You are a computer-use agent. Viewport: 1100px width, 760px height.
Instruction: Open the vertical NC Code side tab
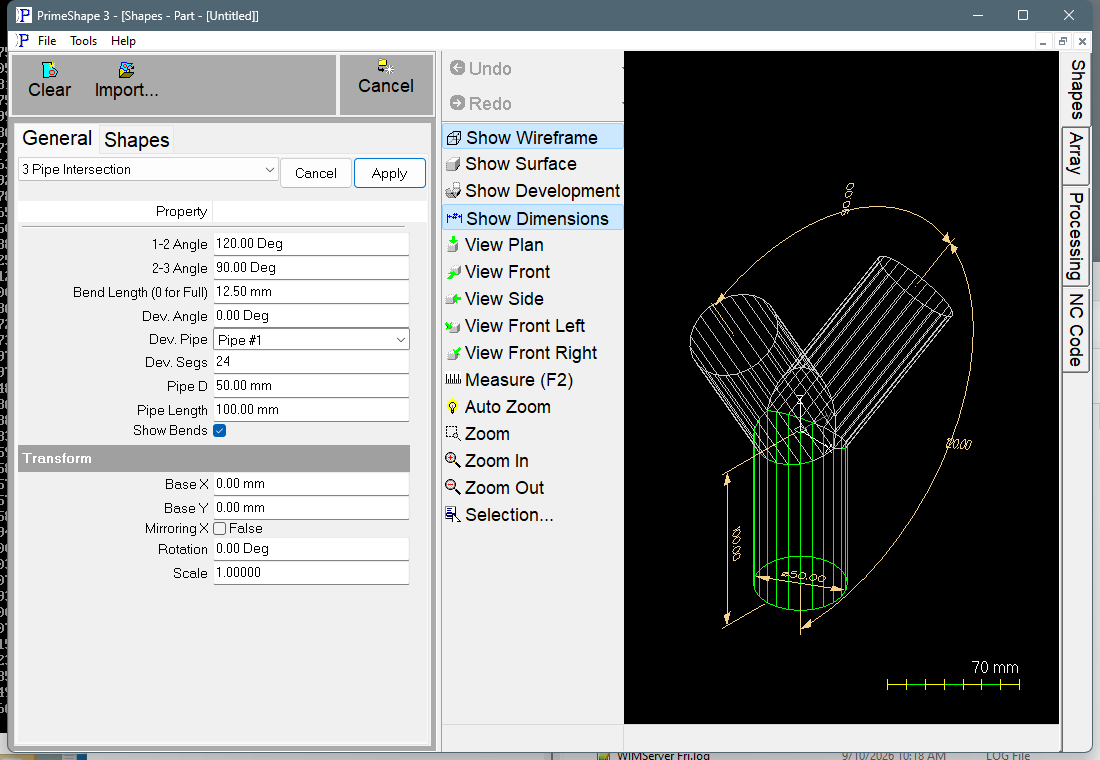[1075, 330]
